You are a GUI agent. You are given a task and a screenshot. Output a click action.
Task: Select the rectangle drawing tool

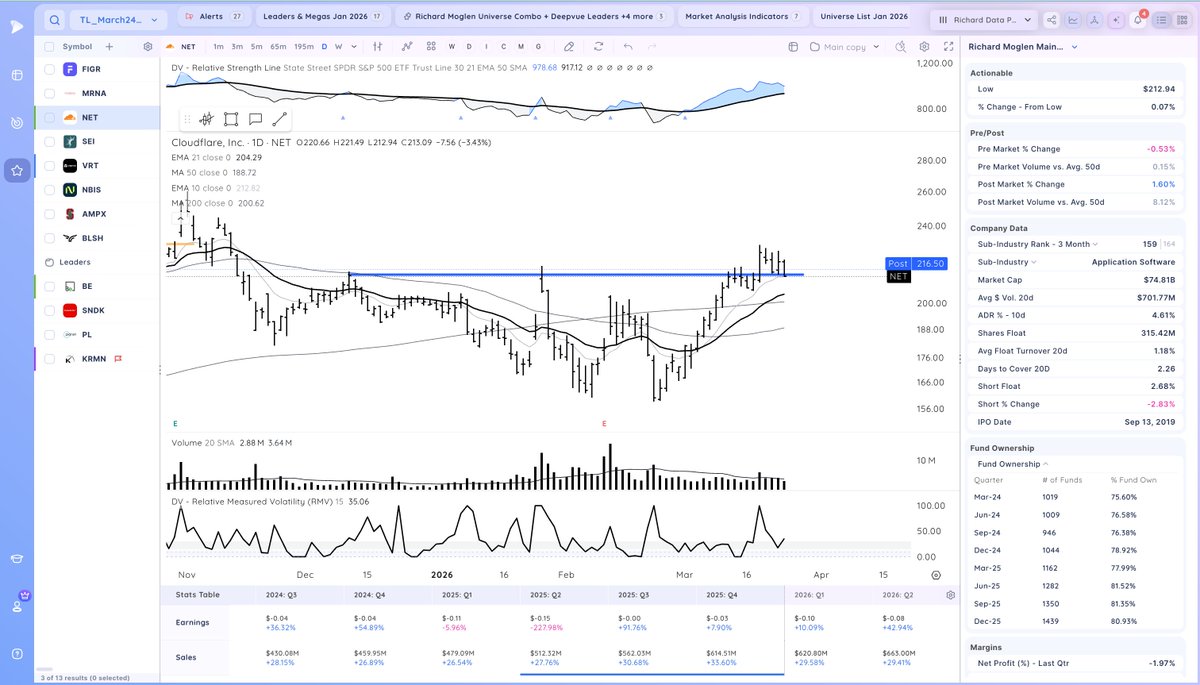pyautogui.click(x=231, y=119)
